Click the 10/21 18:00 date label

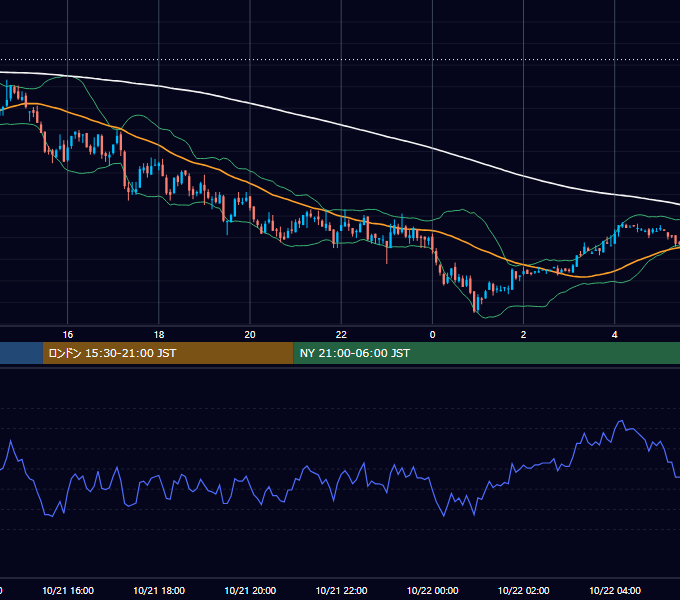point(159,590)
